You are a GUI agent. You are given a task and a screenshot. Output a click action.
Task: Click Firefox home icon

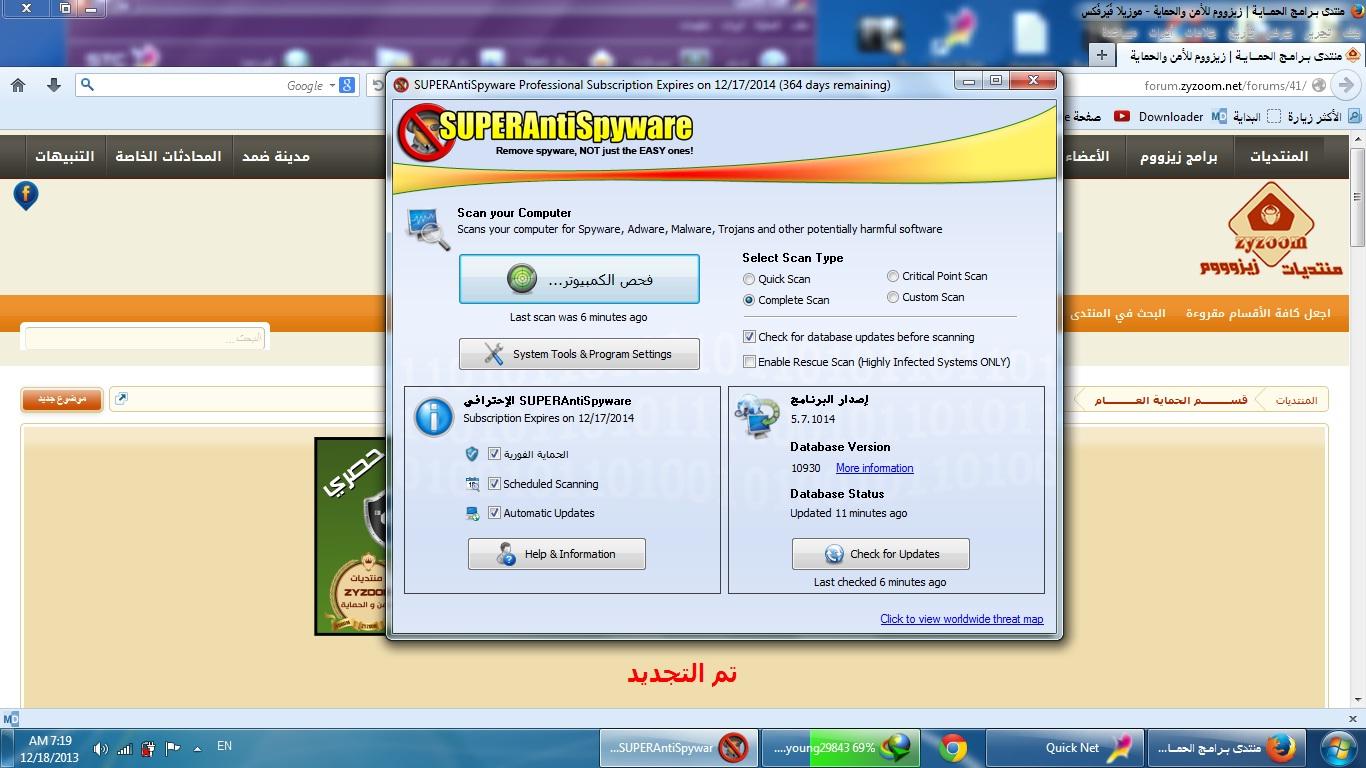(18, 85)
